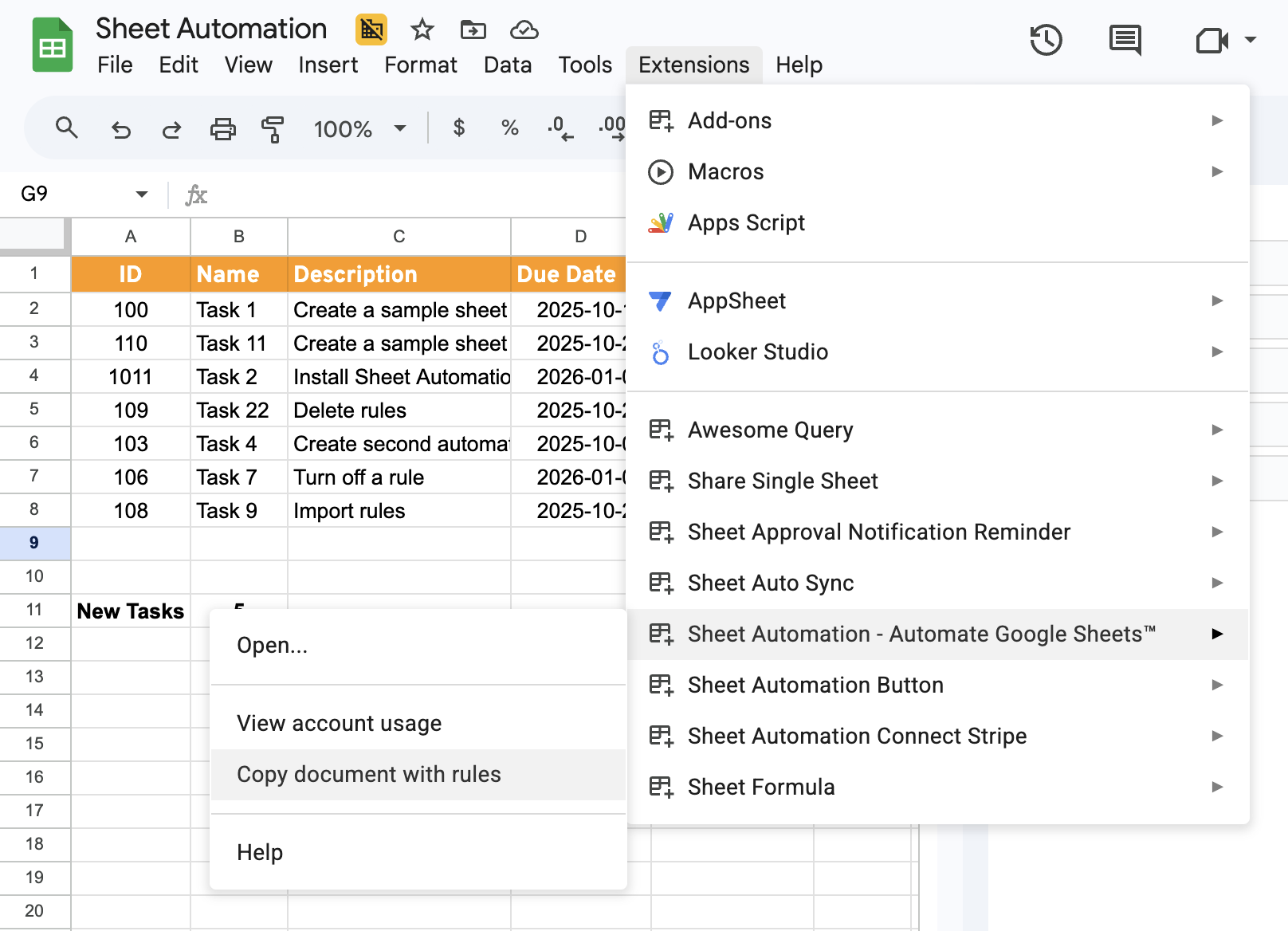Print the spreadsheet
Viewport: 1288px width, 931px height.
(x=222, y=129)
